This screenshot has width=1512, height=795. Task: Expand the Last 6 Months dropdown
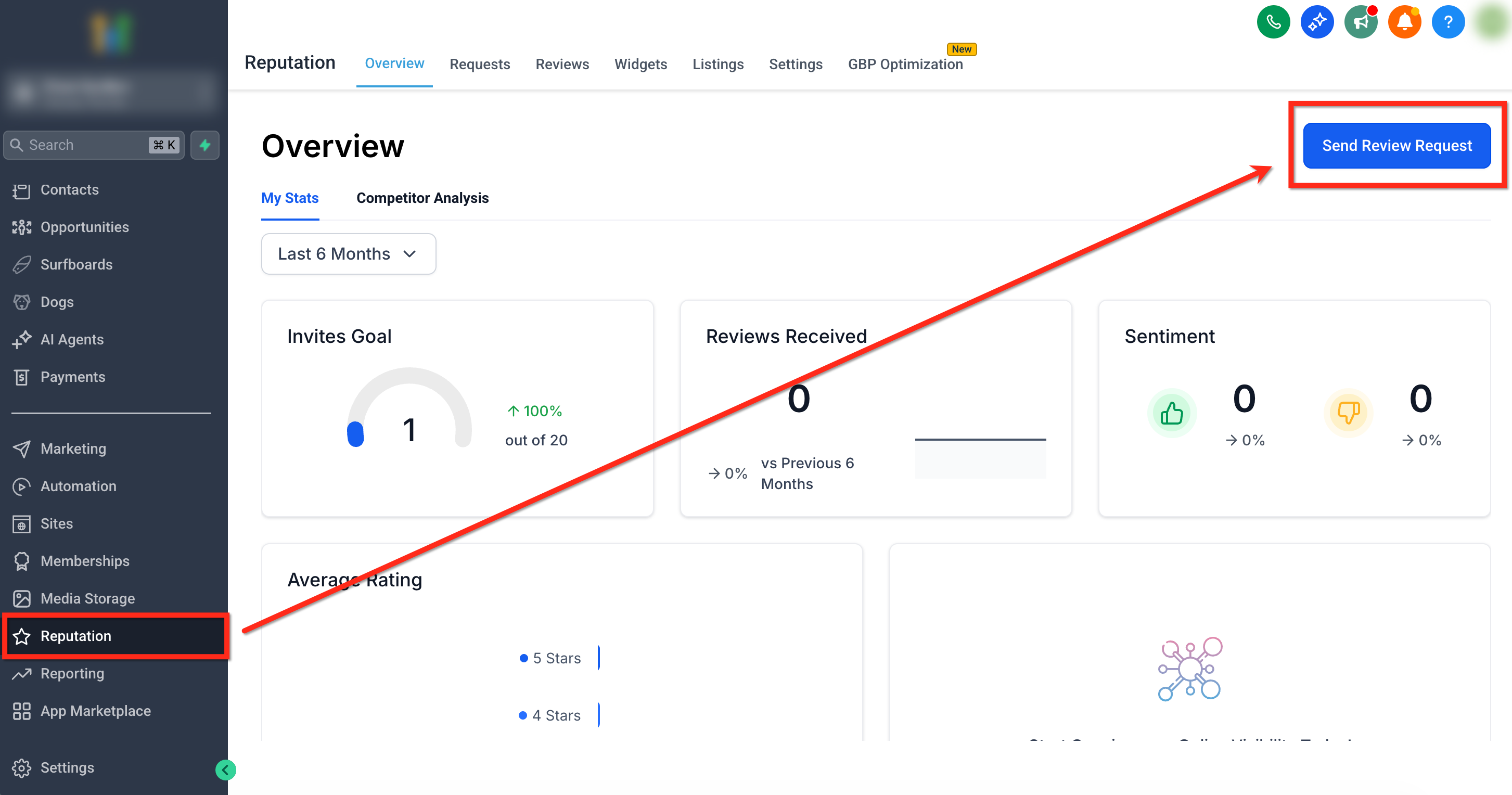[348, 254]
